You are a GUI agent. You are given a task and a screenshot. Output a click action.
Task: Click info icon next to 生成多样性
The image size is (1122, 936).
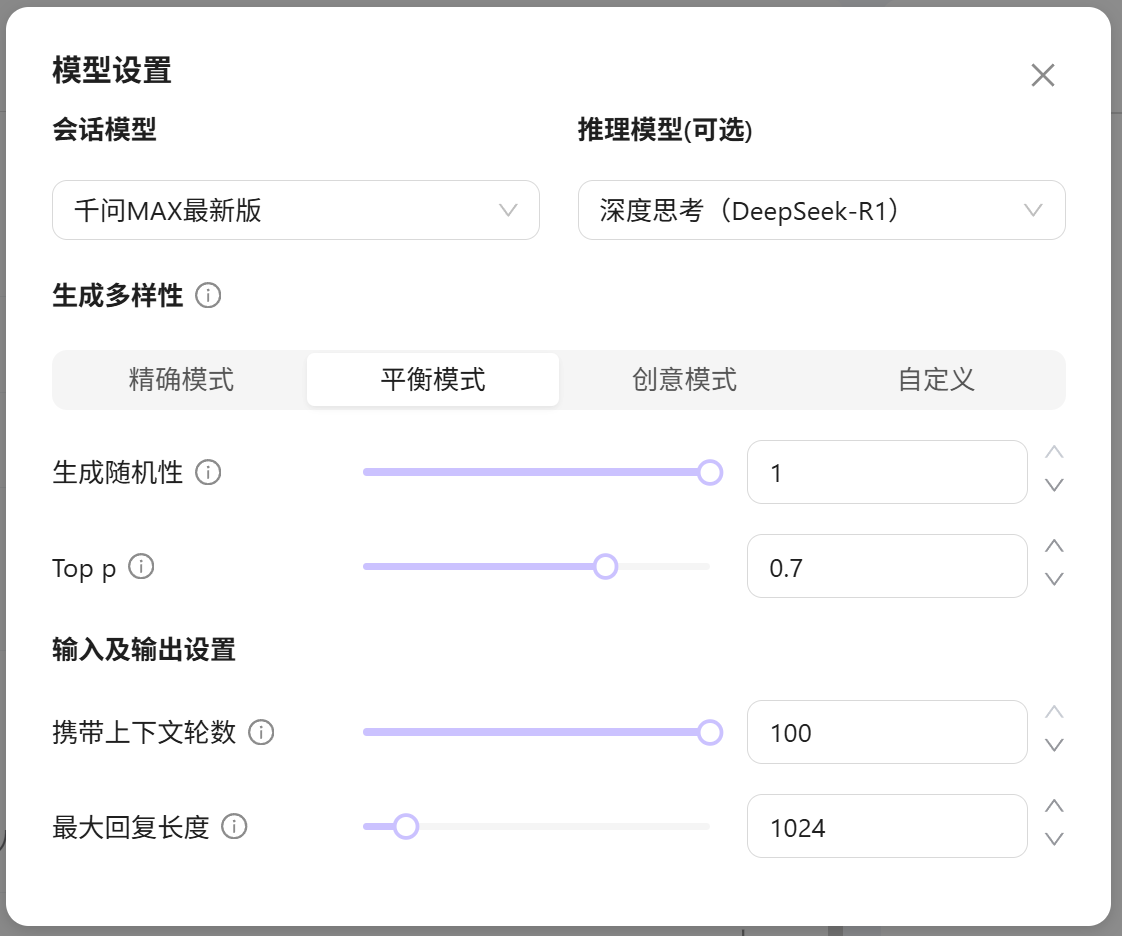(x=208, y=296)
